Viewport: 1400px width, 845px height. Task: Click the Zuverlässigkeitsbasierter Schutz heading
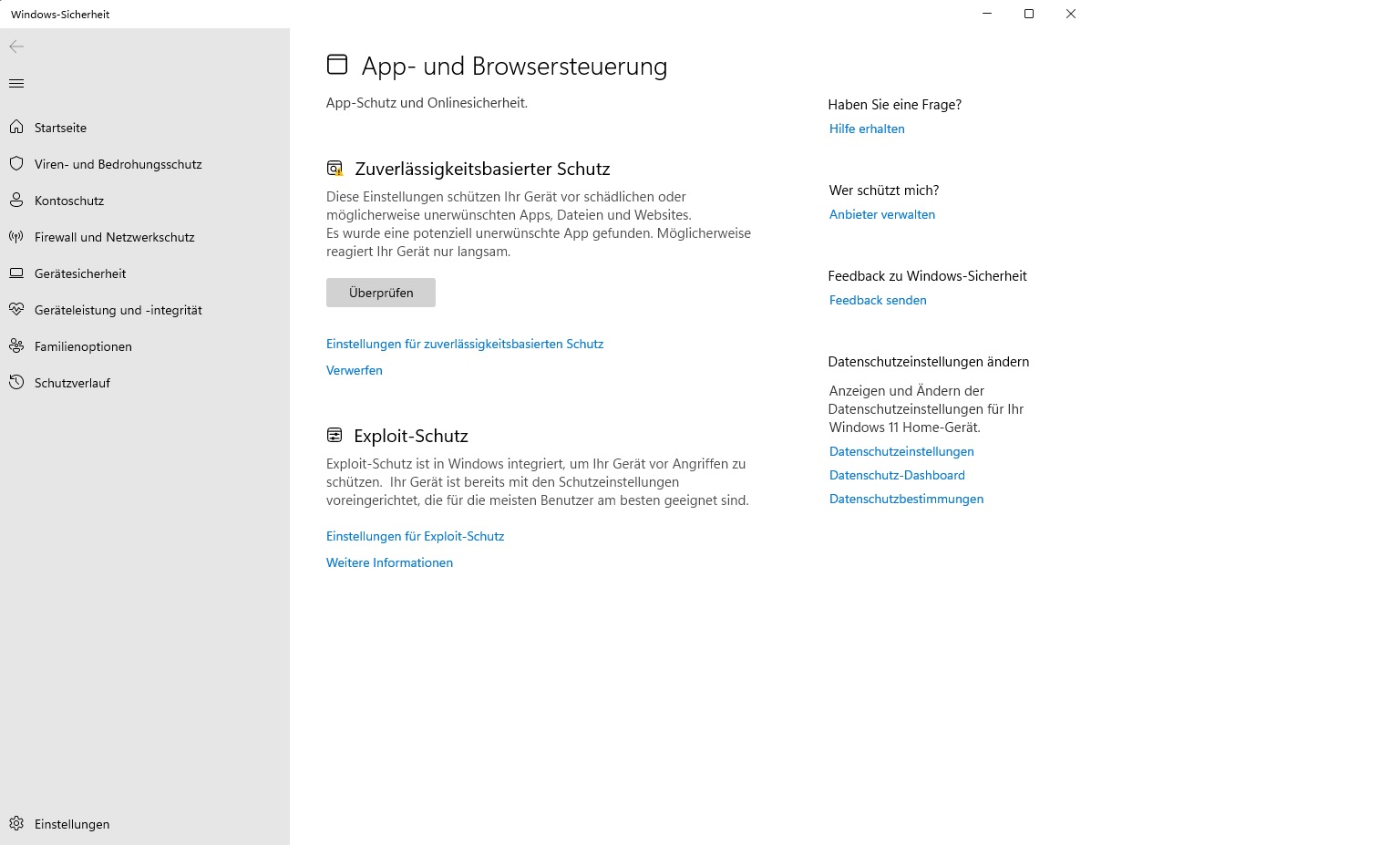click(x=482, y=169)
